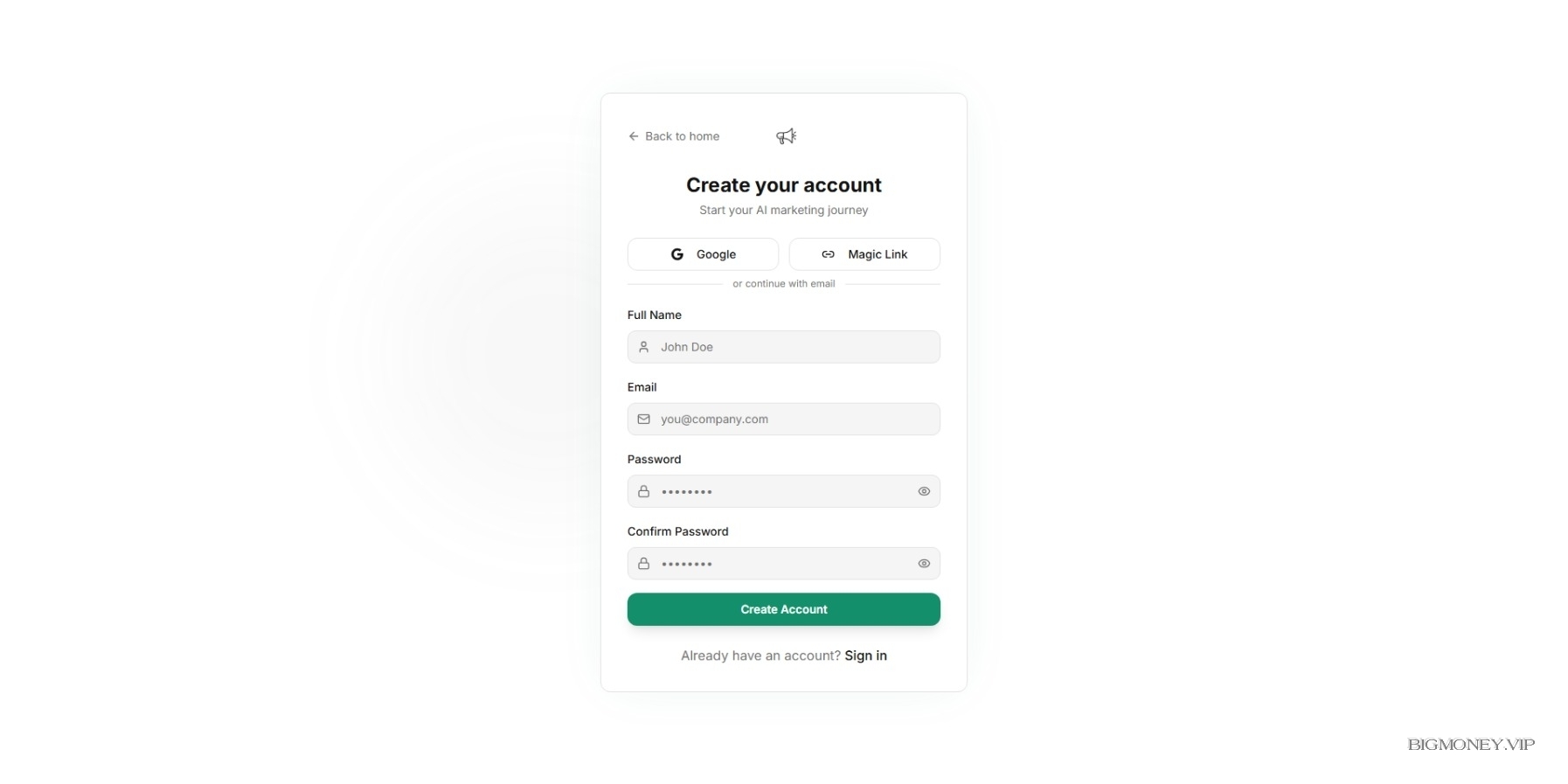1568x784 pixels.
Task: Reveal the Confirm Password characters
Action: 924,564
